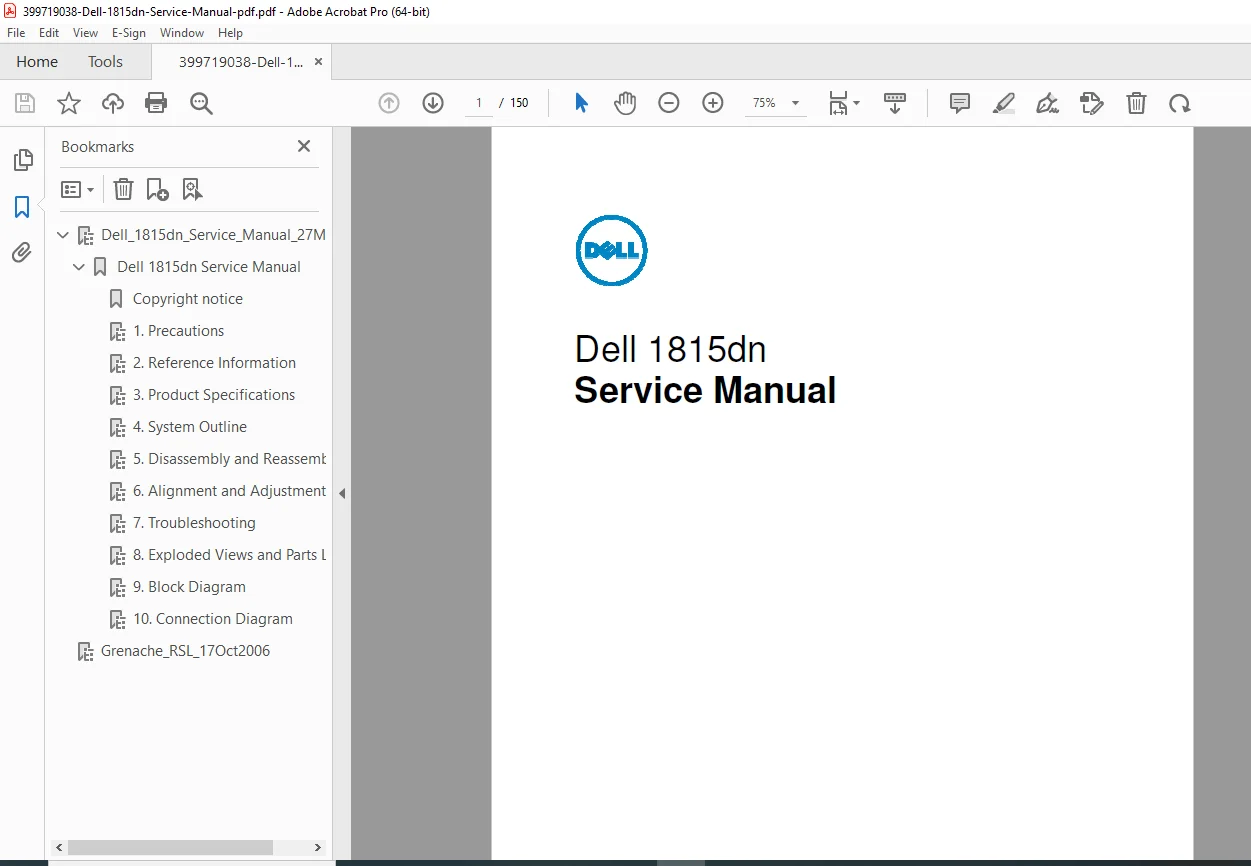This screenshot has width=1251, height=866.
Task: Jump to 9. Block Diagram bookmark
Action: 189,587
